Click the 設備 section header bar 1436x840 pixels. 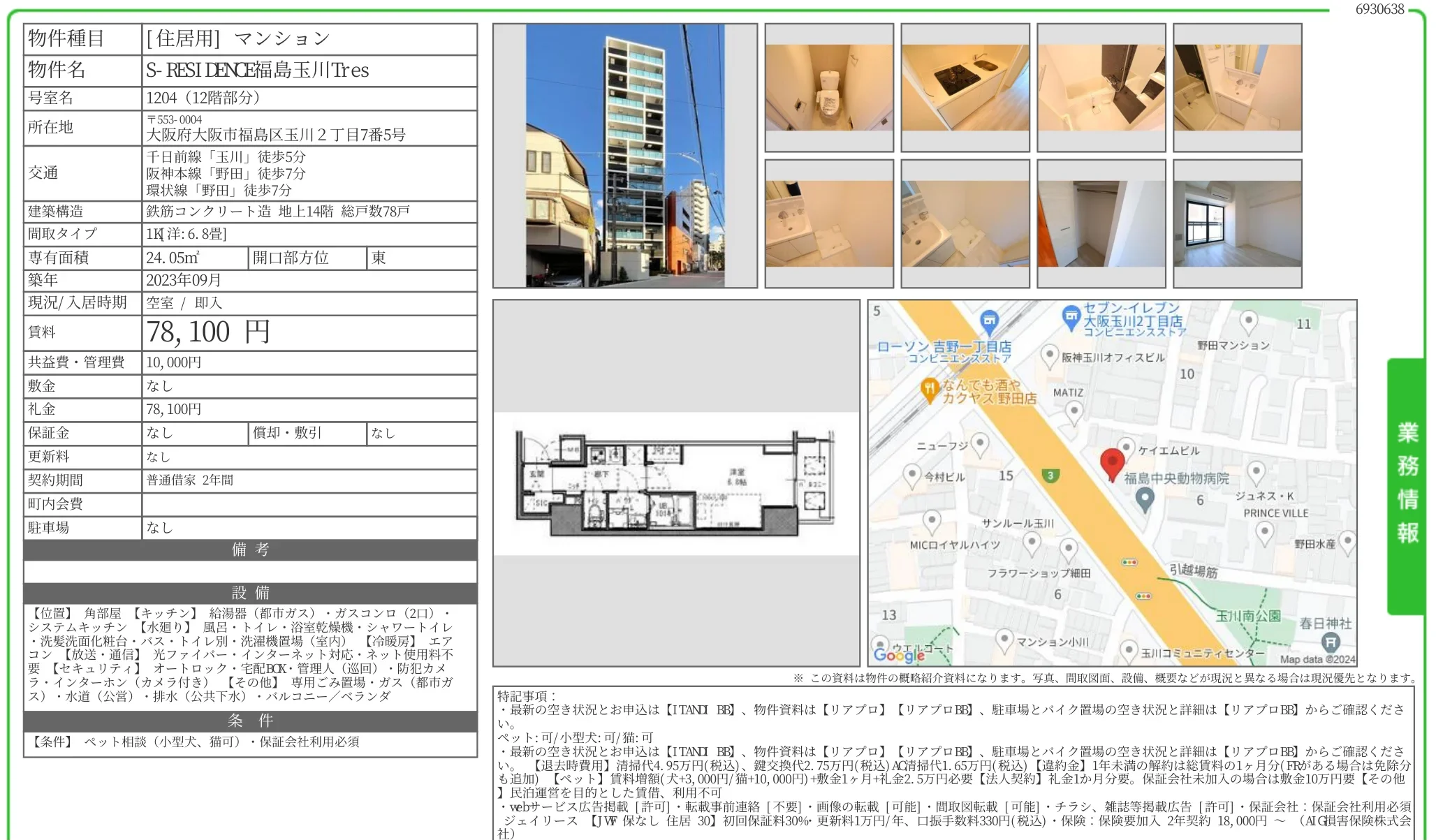251,593
